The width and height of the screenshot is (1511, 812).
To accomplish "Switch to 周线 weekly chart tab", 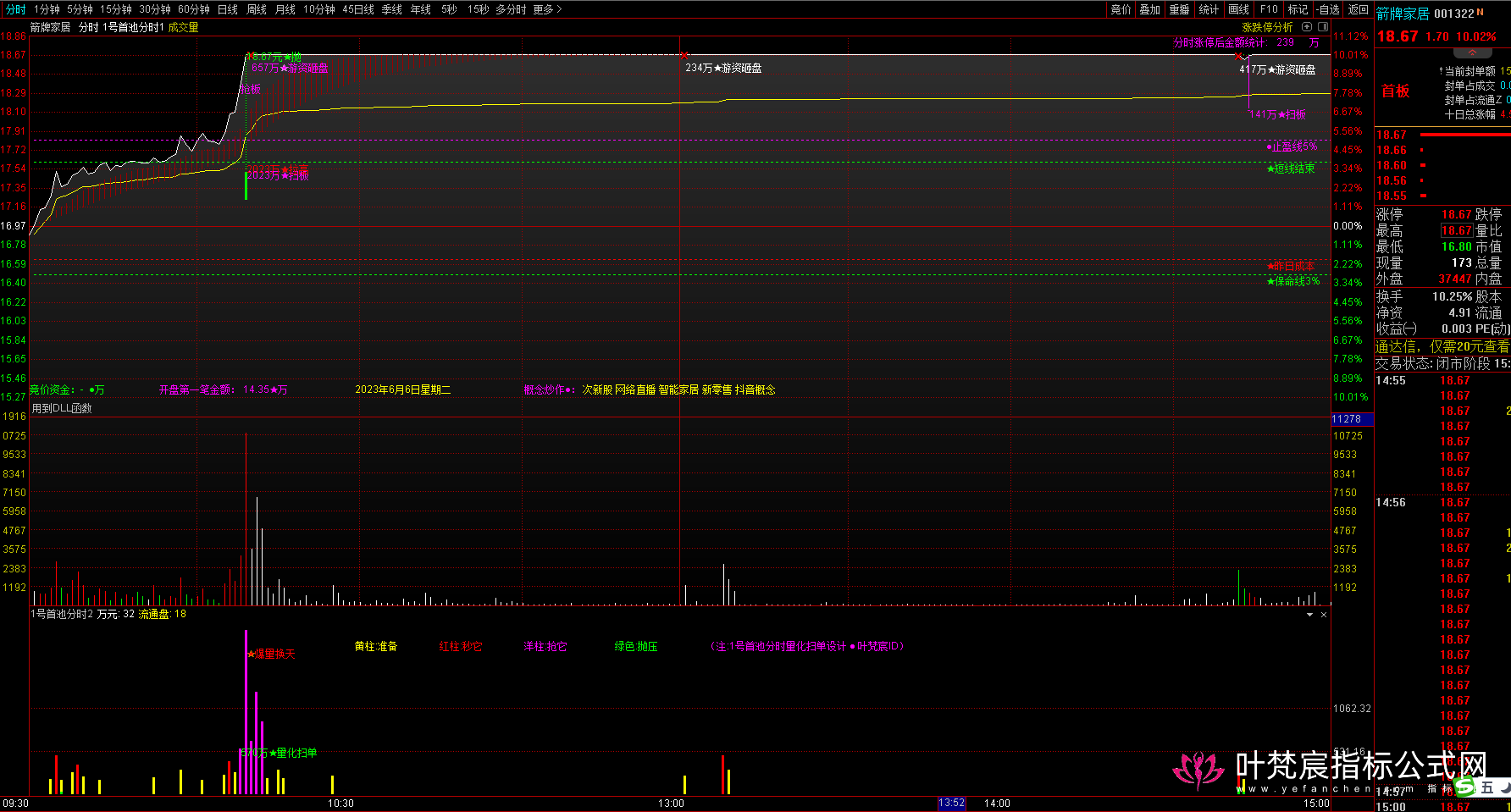I will 257,9.
